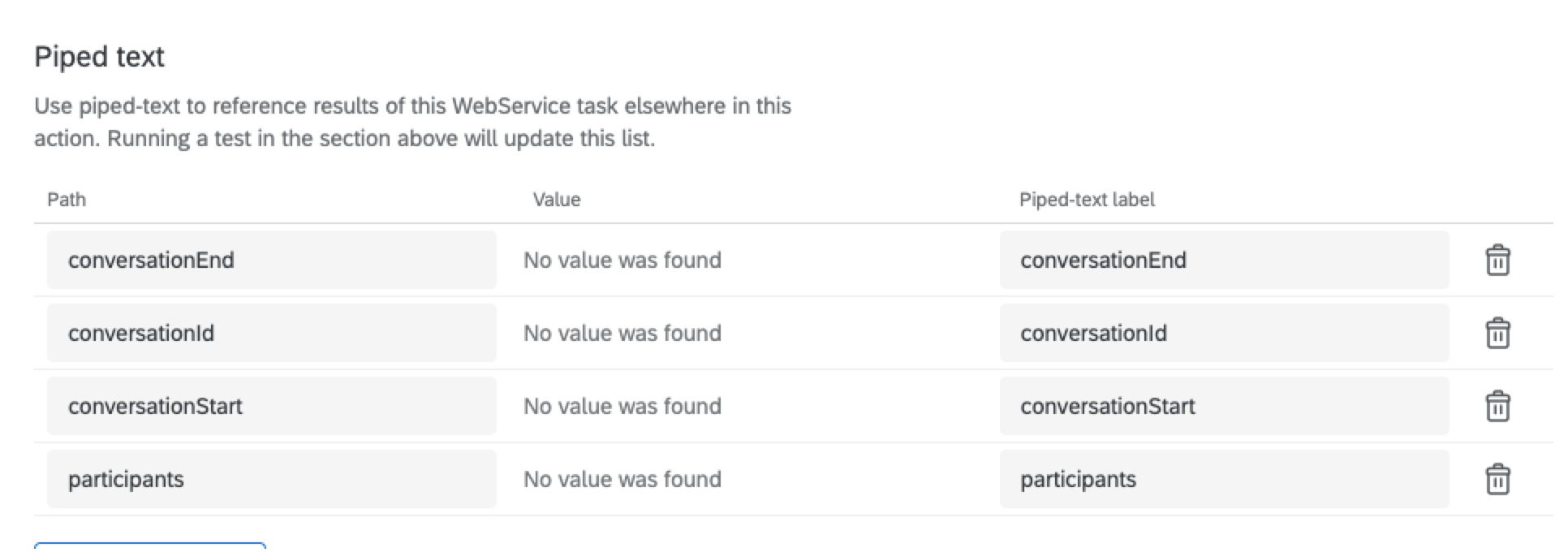Click the Value column header
This screenshot has width=1568, height=552.
tap(557, 199)
